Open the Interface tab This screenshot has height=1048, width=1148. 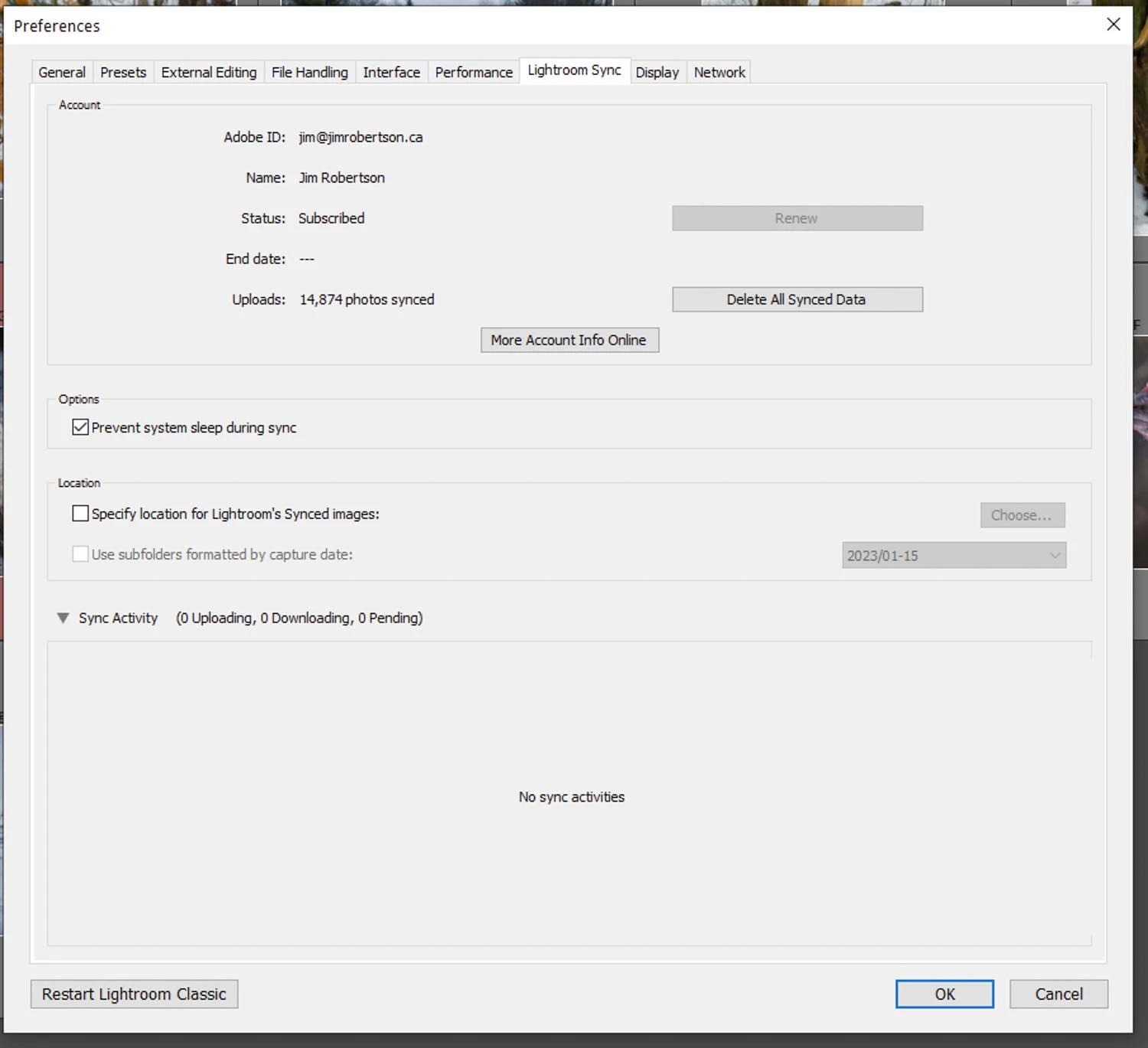pyautogui.click(x=392, y=72)
